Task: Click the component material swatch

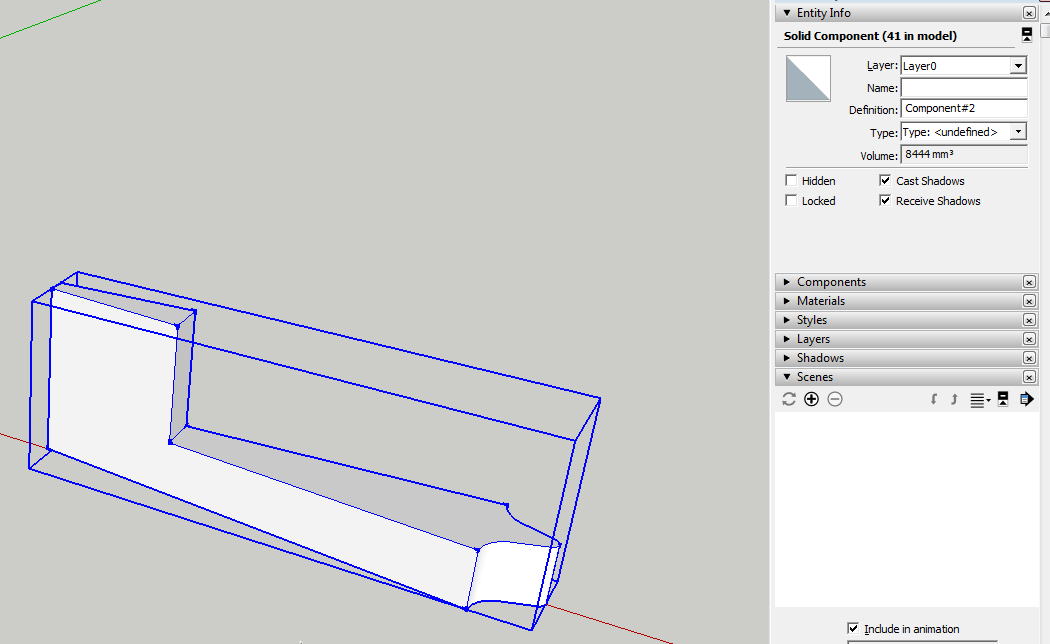Action: click(808, 79)
